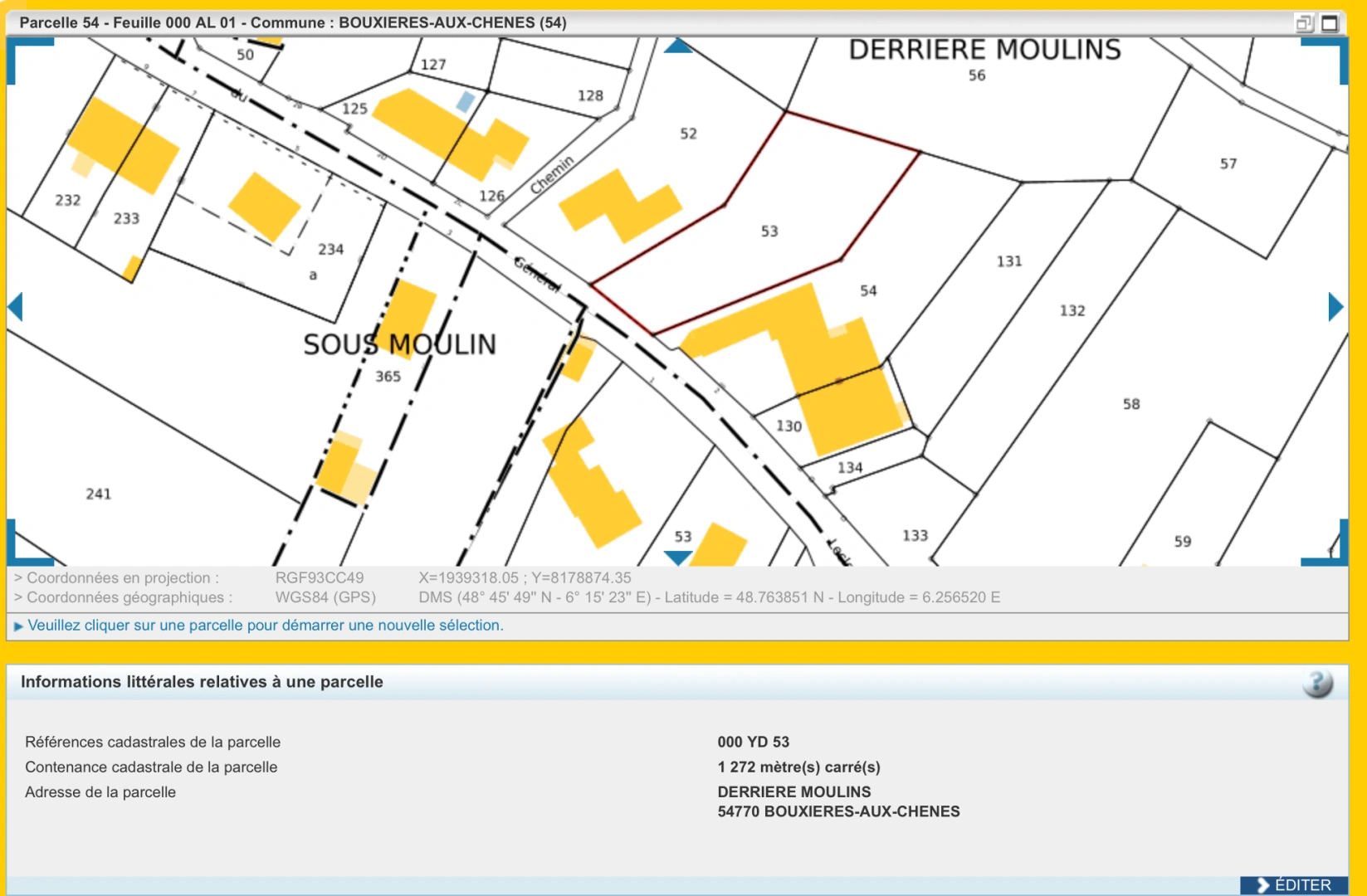Pan the map west with left arrow
Viewport: 1367px width, 896px height.
(15, 306)
